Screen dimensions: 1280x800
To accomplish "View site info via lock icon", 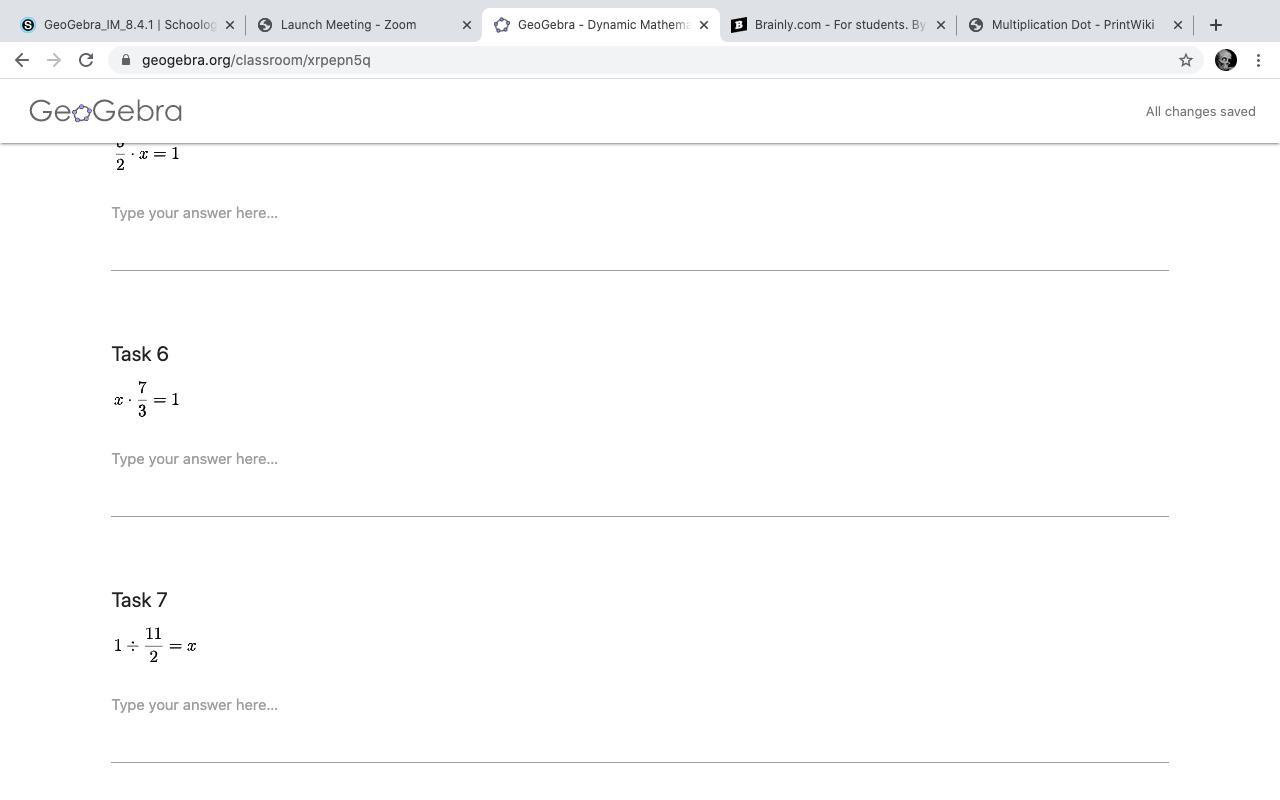I will click(125, 60).
